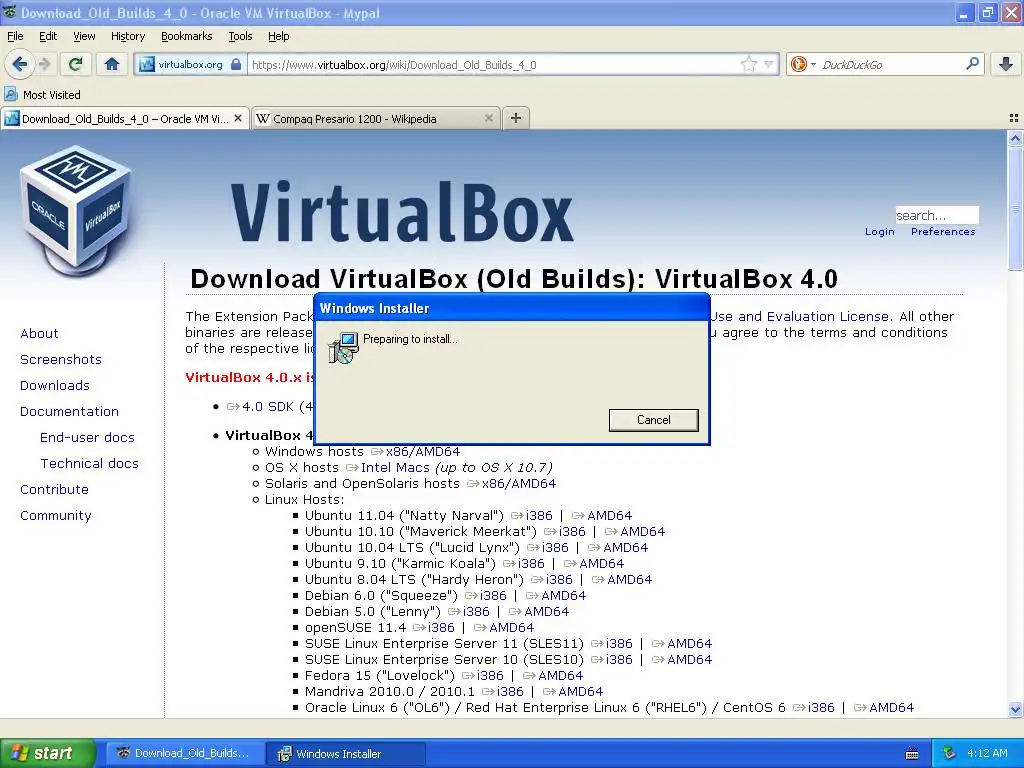Click the page scrollbar up arrow
This screenshot has height=768, width=1024.
pos(1015,138)
